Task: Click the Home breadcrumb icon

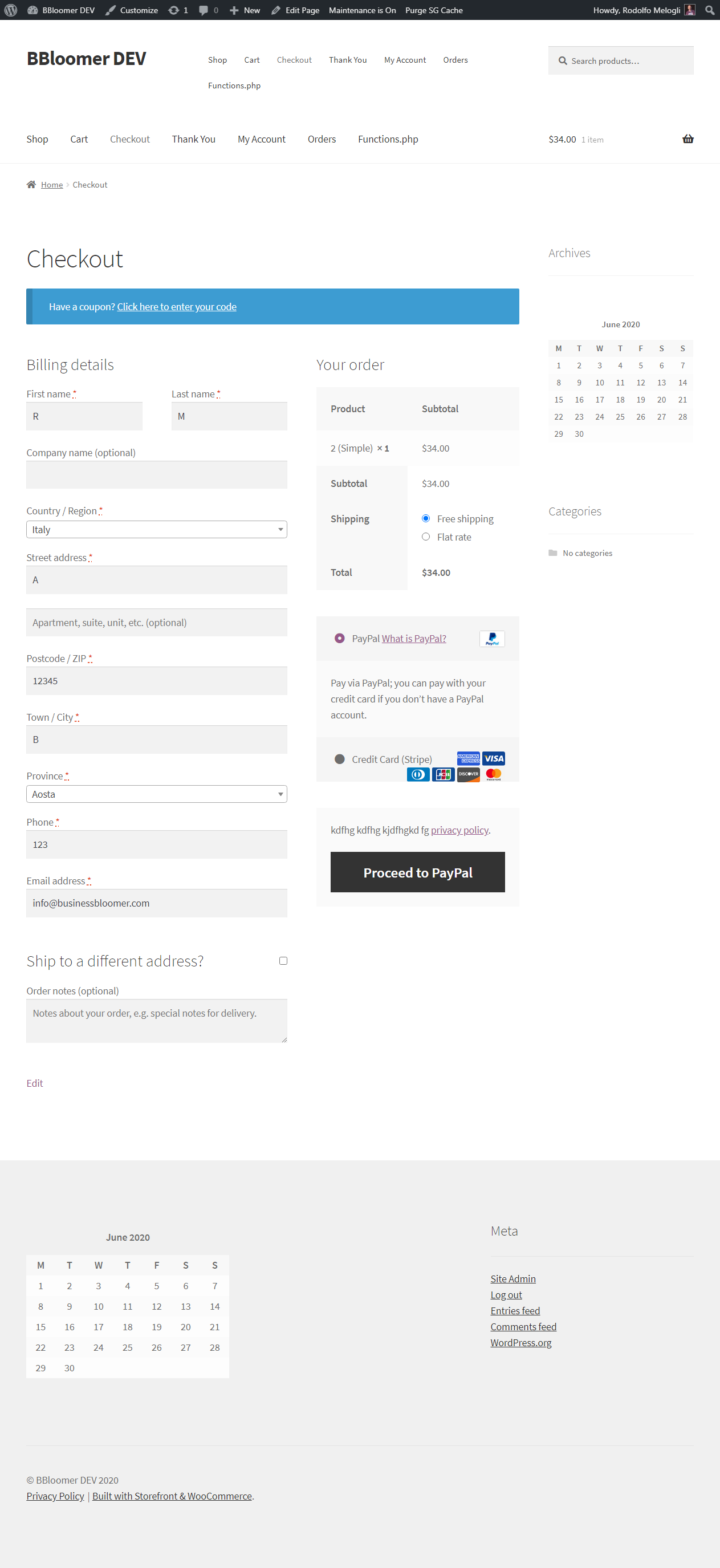Action: [31, 185]
